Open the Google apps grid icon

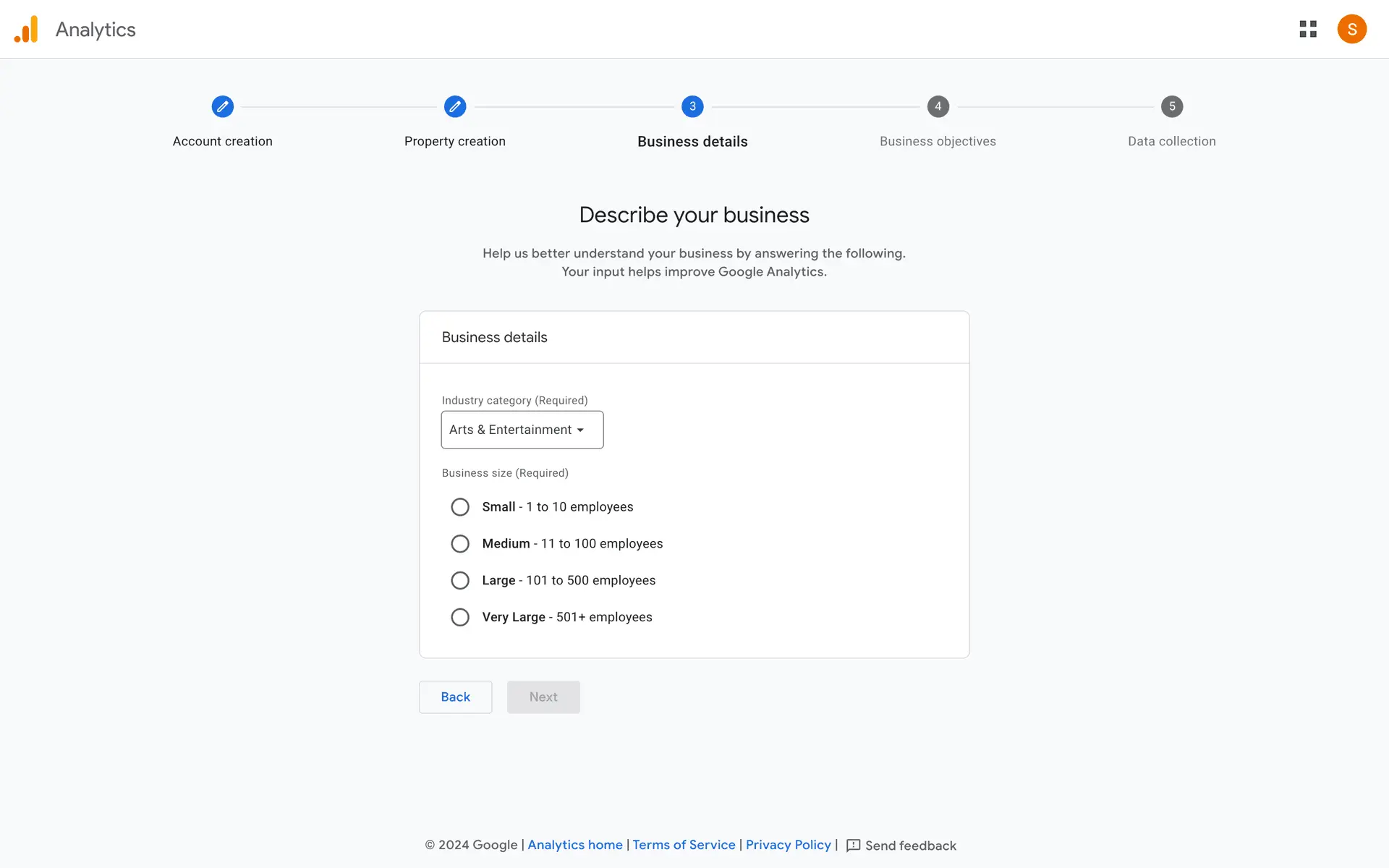(x=1308, y=29)
